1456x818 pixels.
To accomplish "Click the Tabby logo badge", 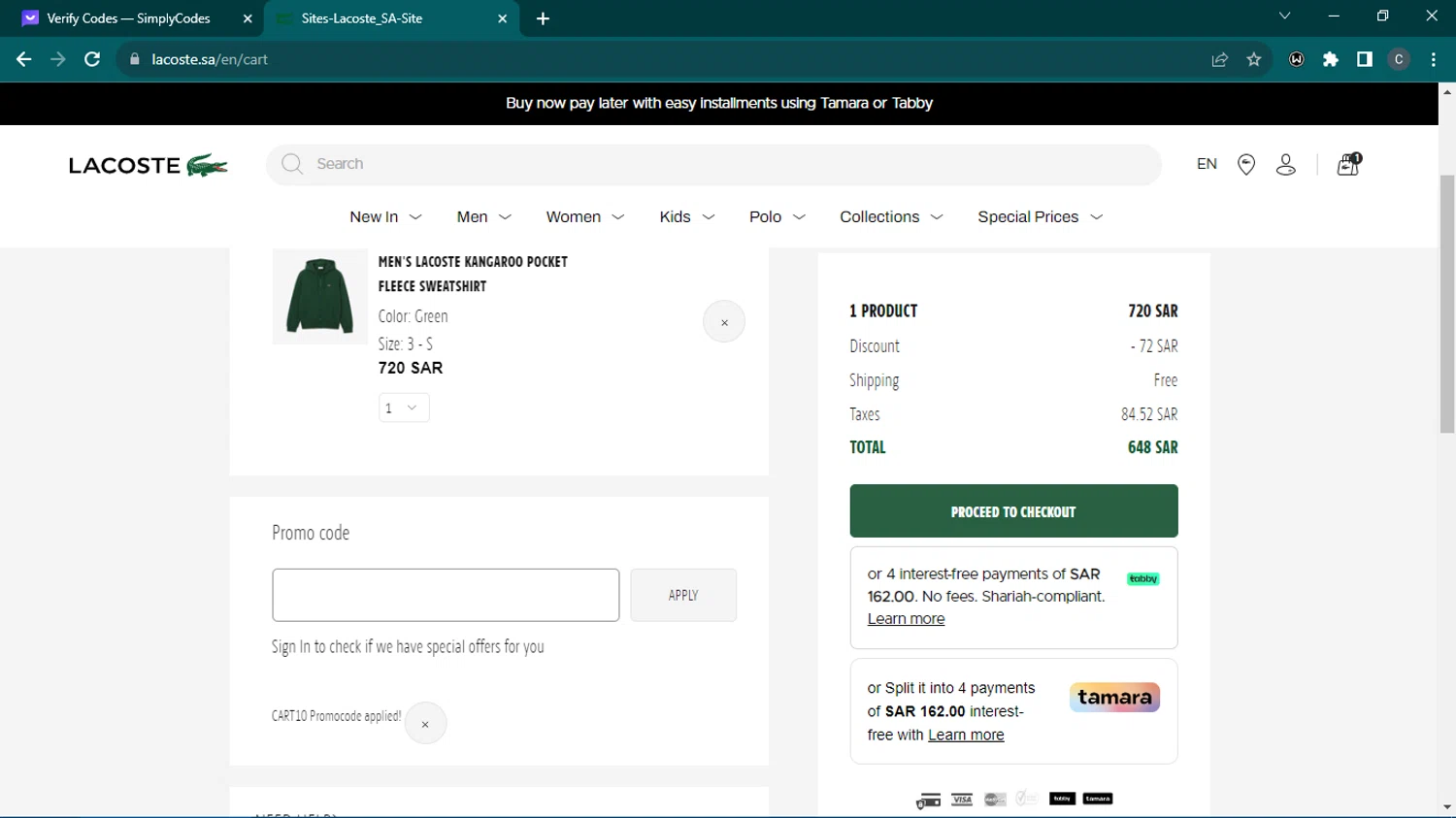I will click(x=1142, y=579).
